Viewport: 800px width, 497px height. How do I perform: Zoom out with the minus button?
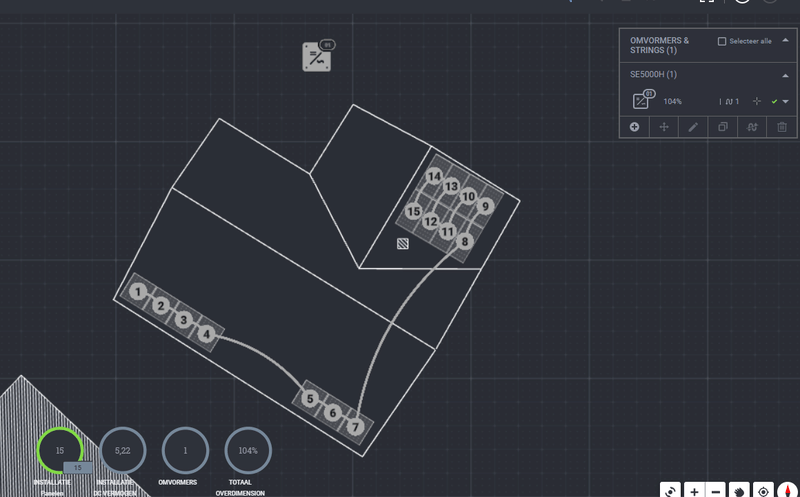click(716, 491)
